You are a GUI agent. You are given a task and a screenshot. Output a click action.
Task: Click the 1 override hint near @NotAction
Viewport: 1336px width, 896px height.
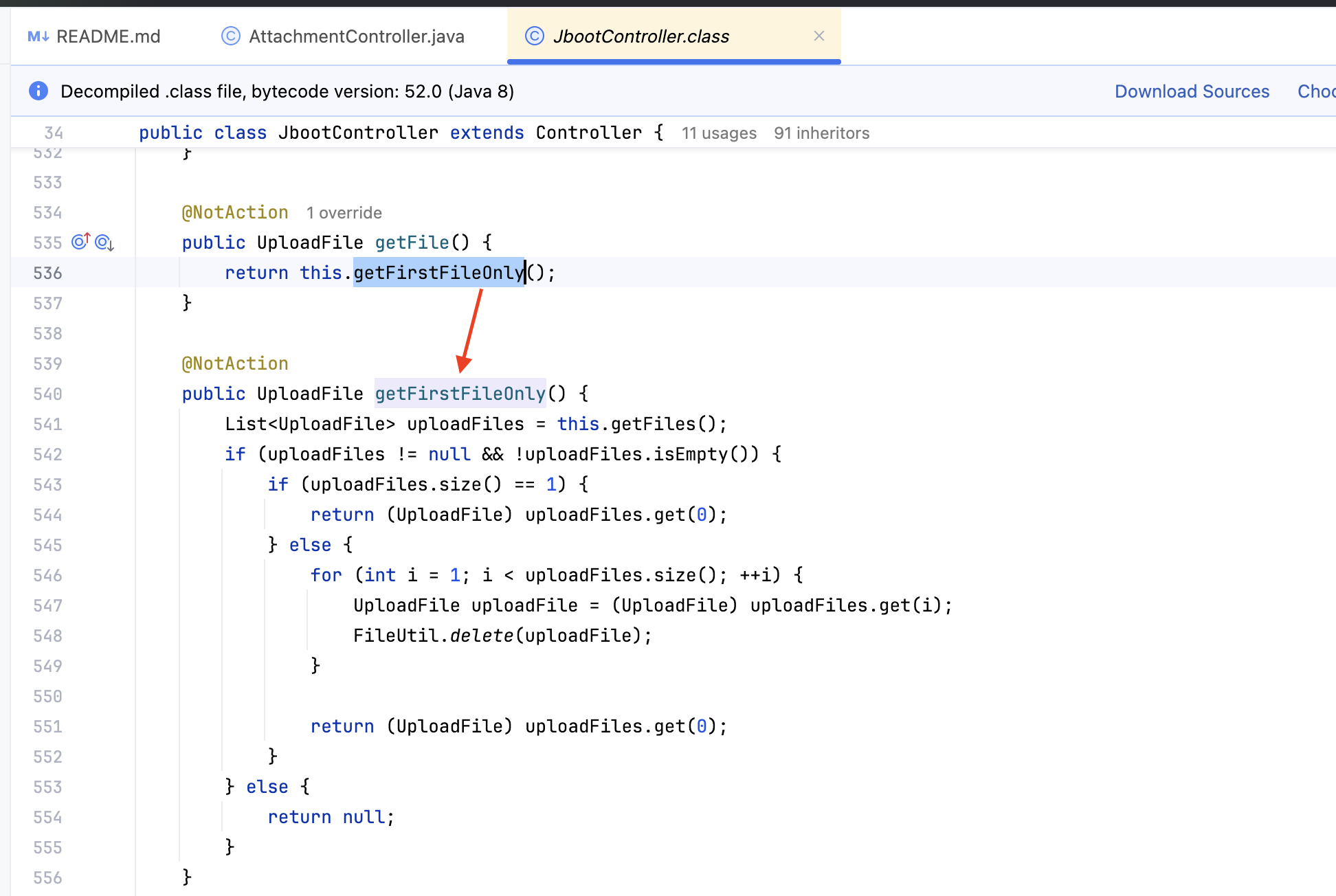coord(344,213)
